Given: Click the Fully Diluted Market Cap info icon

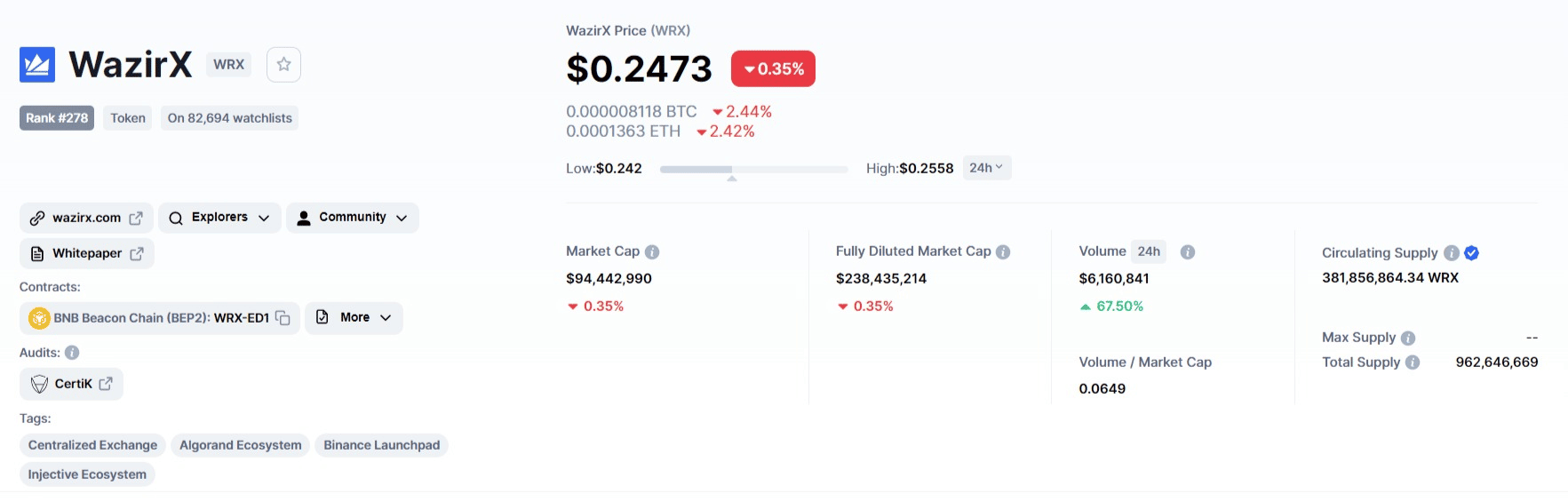Looking at the screenshot, I should point(1003,252).
